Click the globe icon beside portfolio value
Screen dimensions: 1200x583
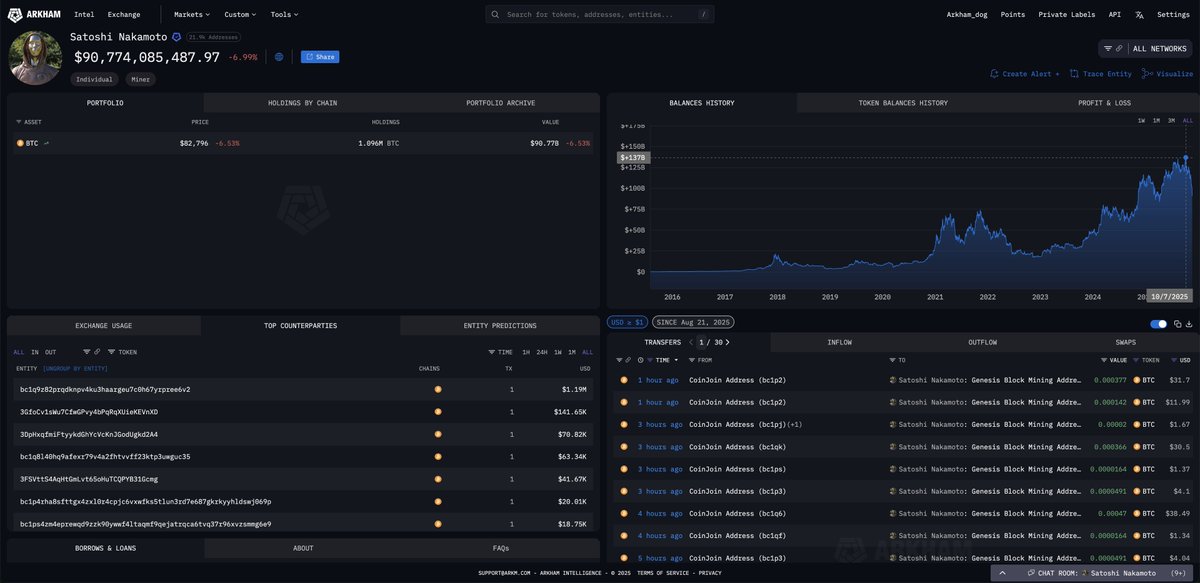pos(279,57)
